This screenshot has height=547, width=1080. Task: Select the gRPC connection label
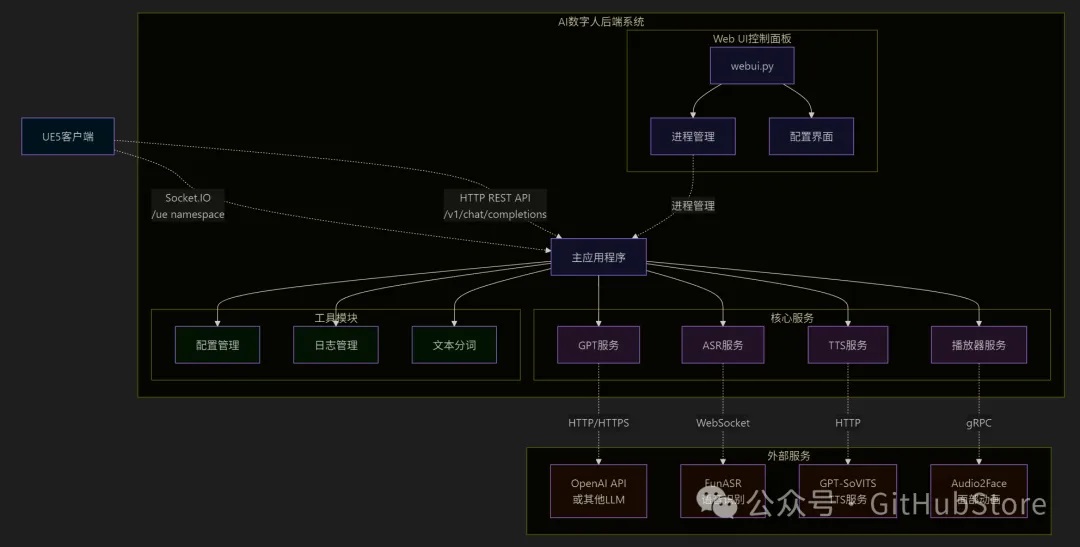click(x=979, y=423)
